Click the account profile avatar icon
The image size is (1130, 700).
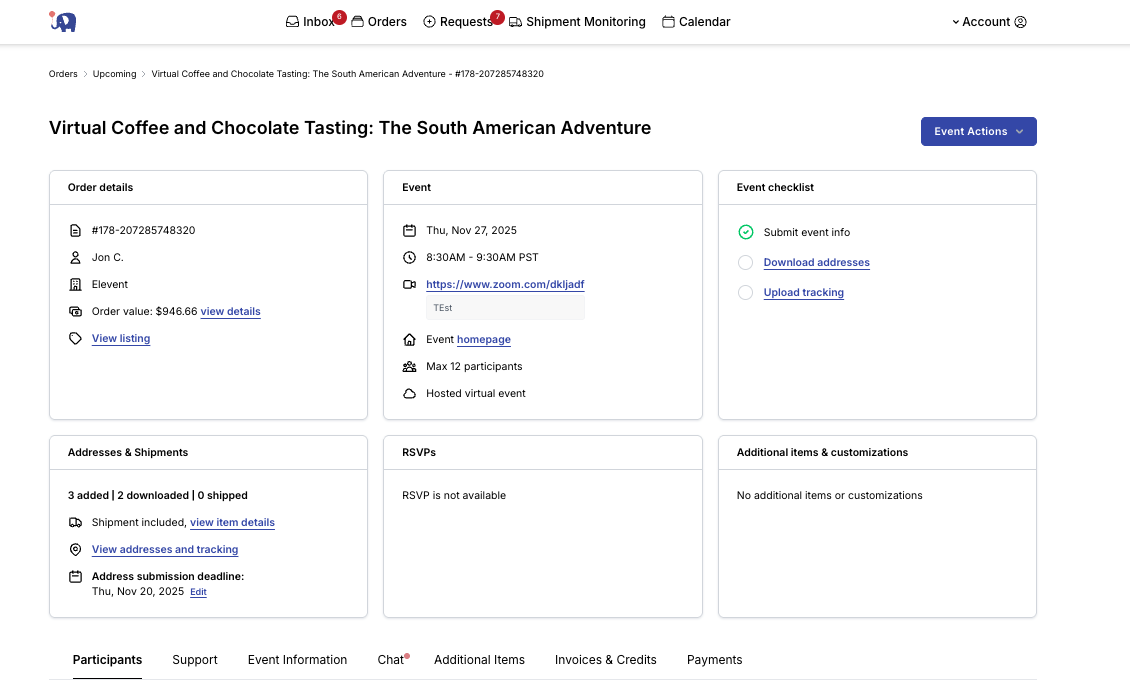coord(1020,22)
